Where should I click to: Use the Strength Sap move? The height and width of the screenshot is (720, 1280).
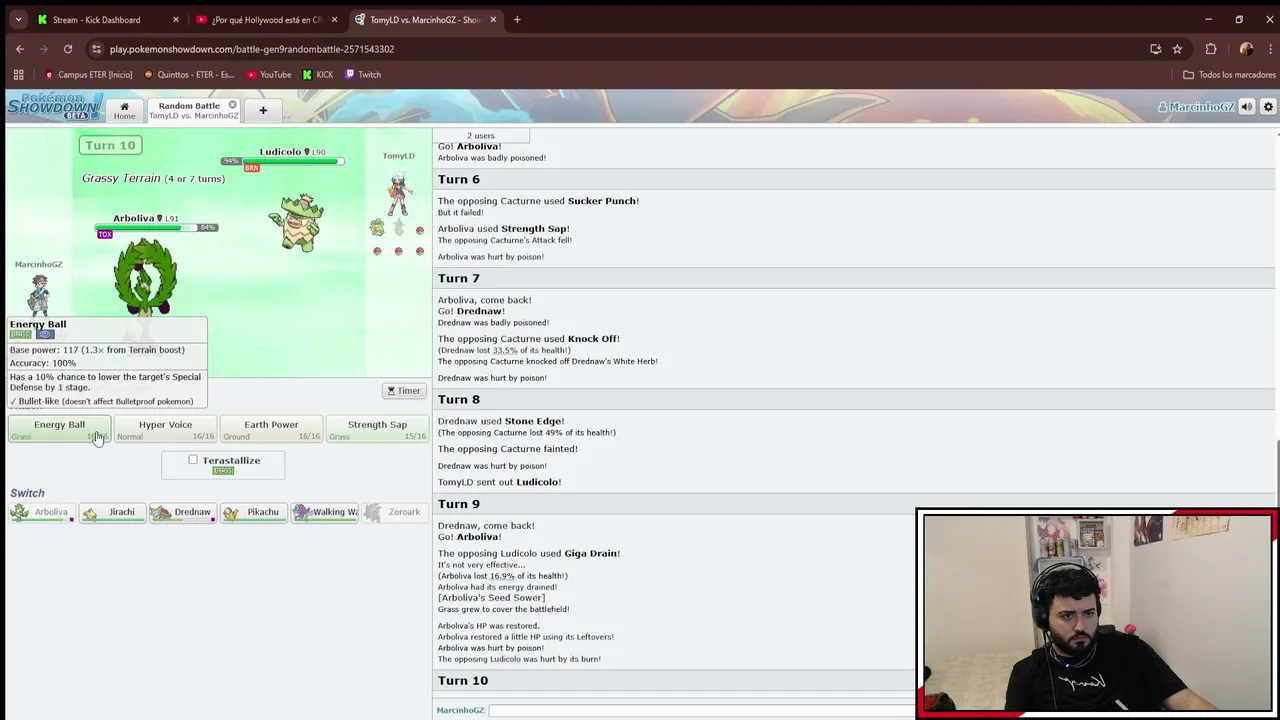[x=377, y=430]
